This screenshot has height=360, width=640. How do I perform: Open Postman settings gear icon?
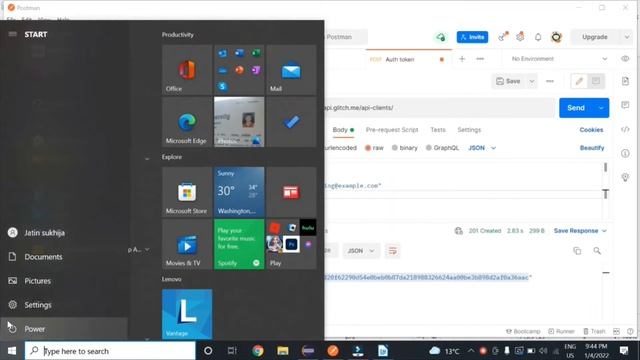[x=520, y=37]
